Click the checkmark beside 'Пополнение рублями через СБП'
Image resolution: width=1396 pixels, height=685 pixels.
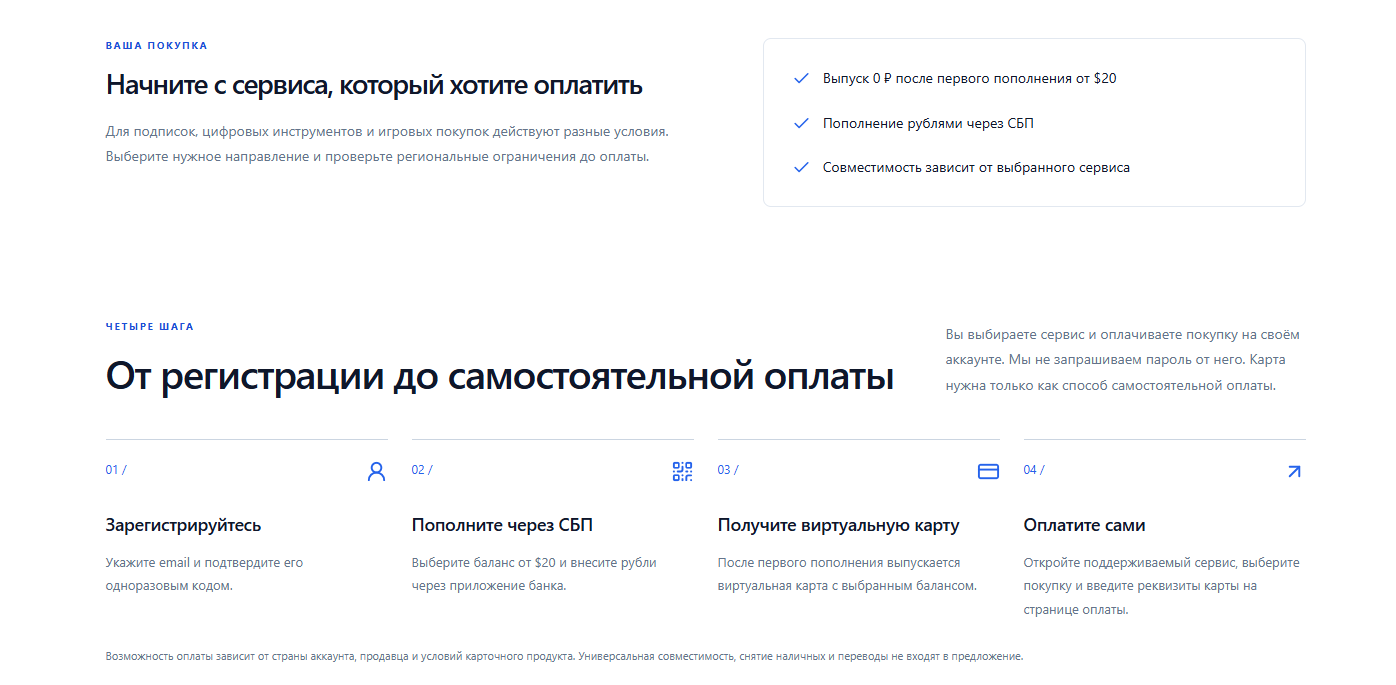click(801, 123)
